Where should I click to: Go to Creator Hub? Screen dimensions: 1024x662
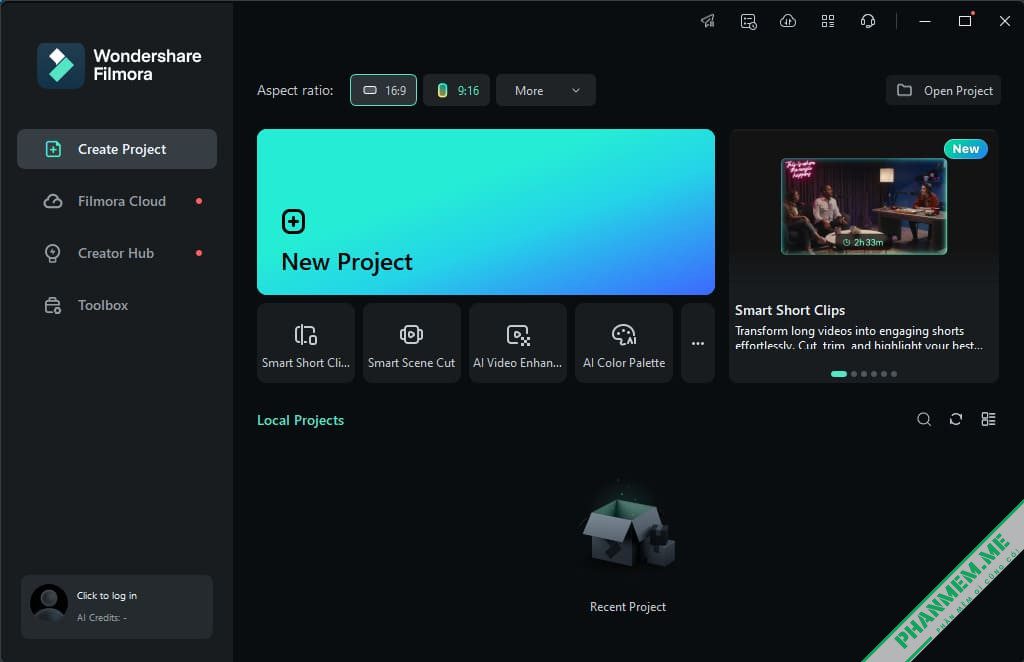117,253
